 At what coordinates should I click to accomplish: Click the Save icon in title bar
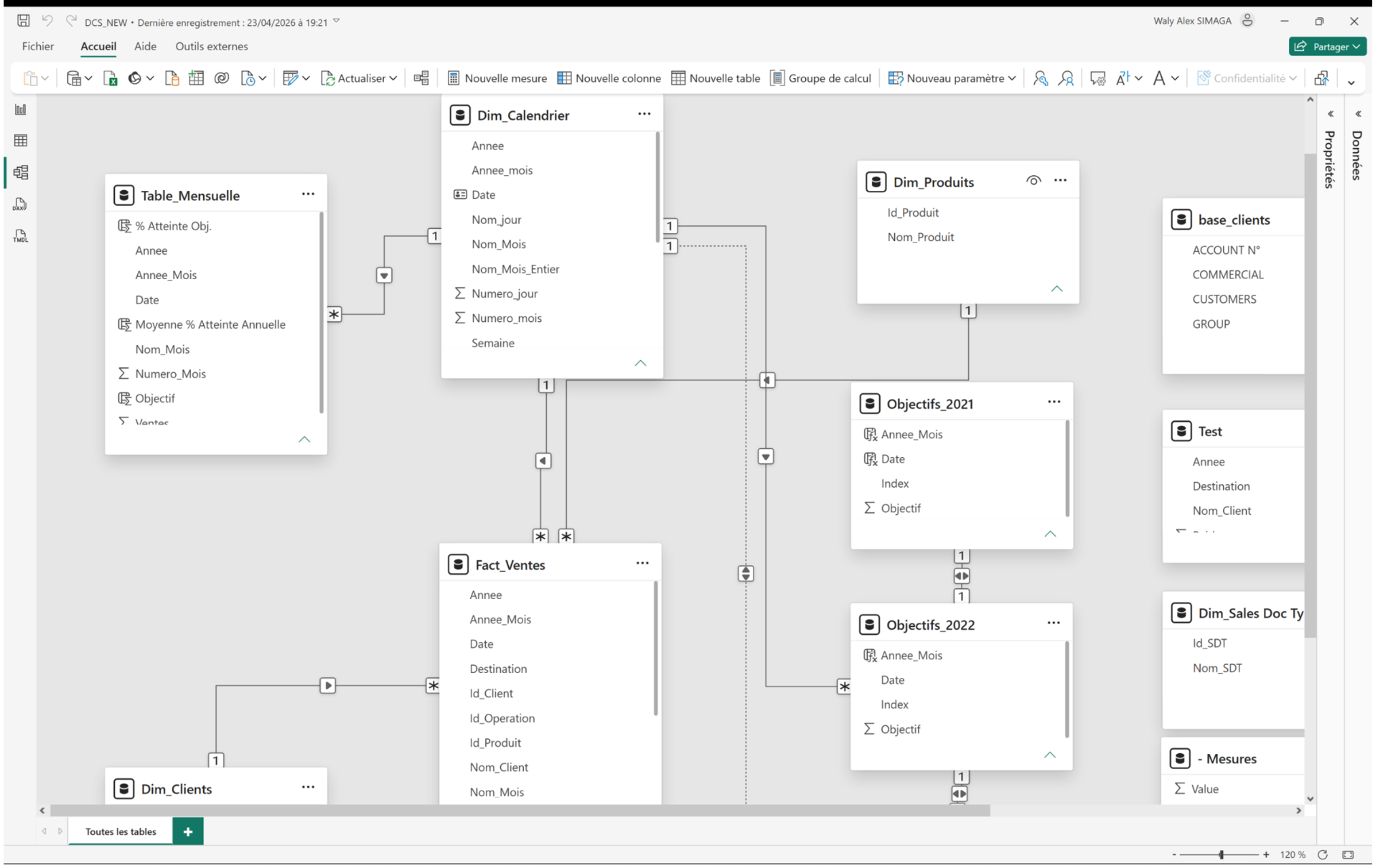point(24,21)
